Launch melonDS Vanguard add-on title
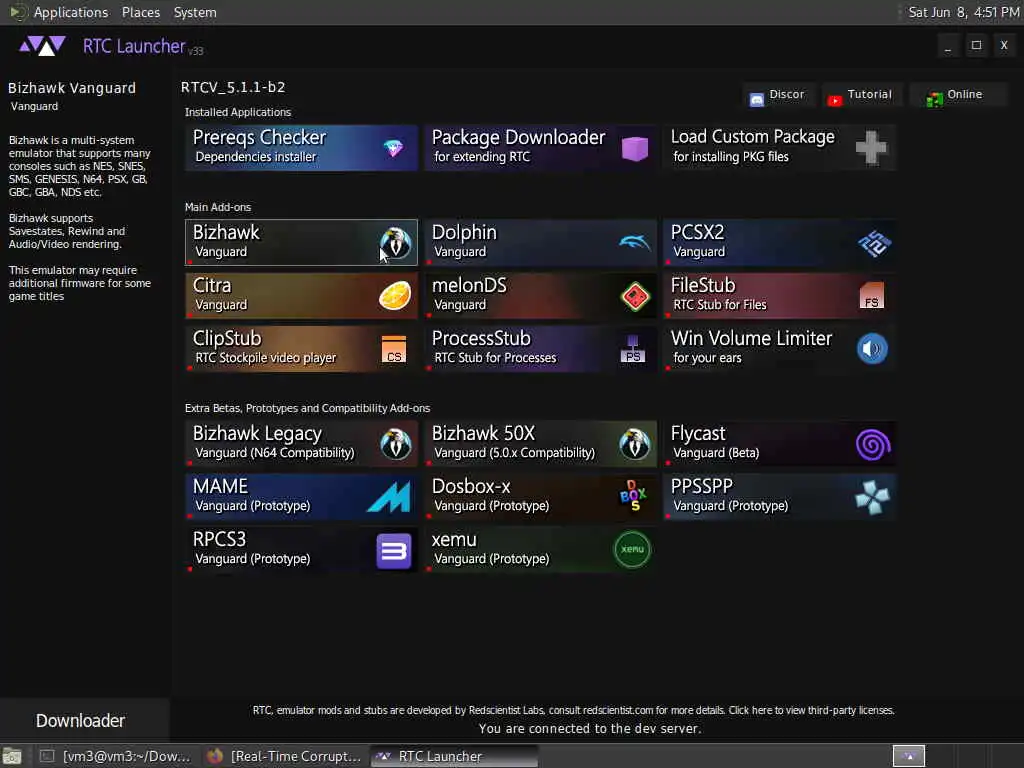Viewport: 1024px width, 768px height. point(469,285)
